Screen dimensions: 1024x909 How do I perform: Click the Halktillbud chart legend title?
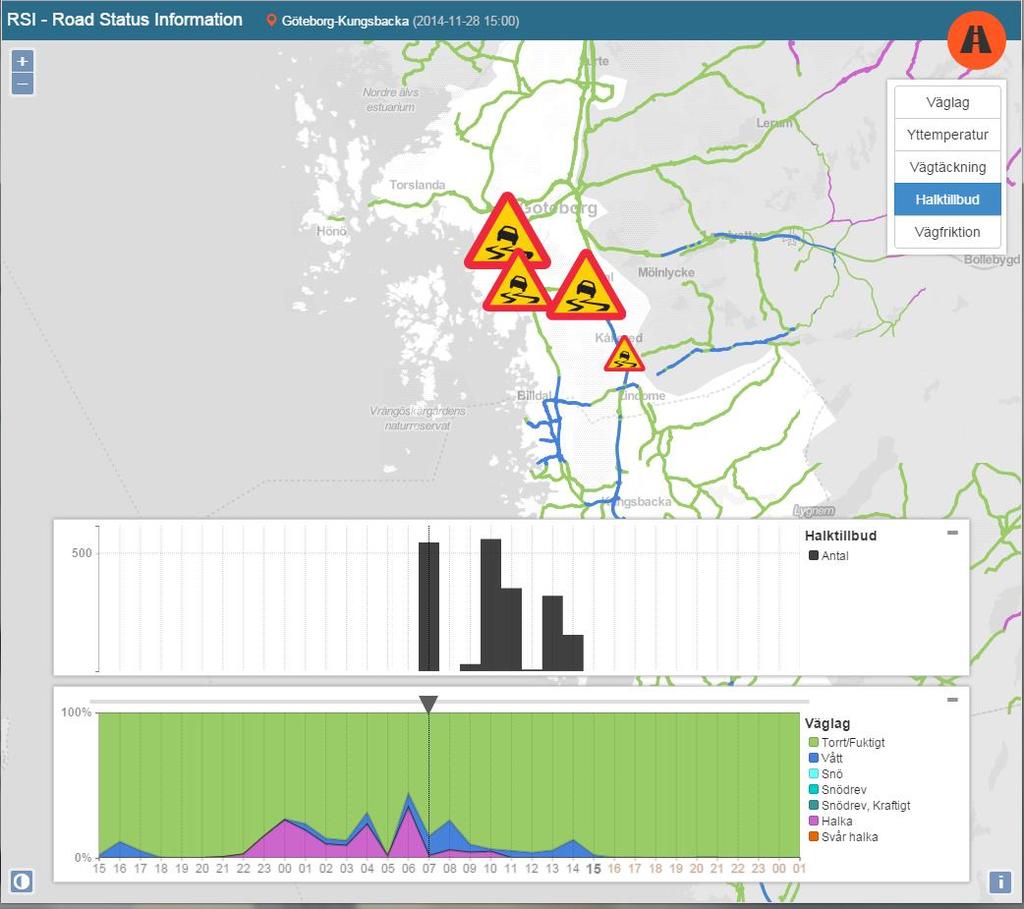click(x=840, y=535)
